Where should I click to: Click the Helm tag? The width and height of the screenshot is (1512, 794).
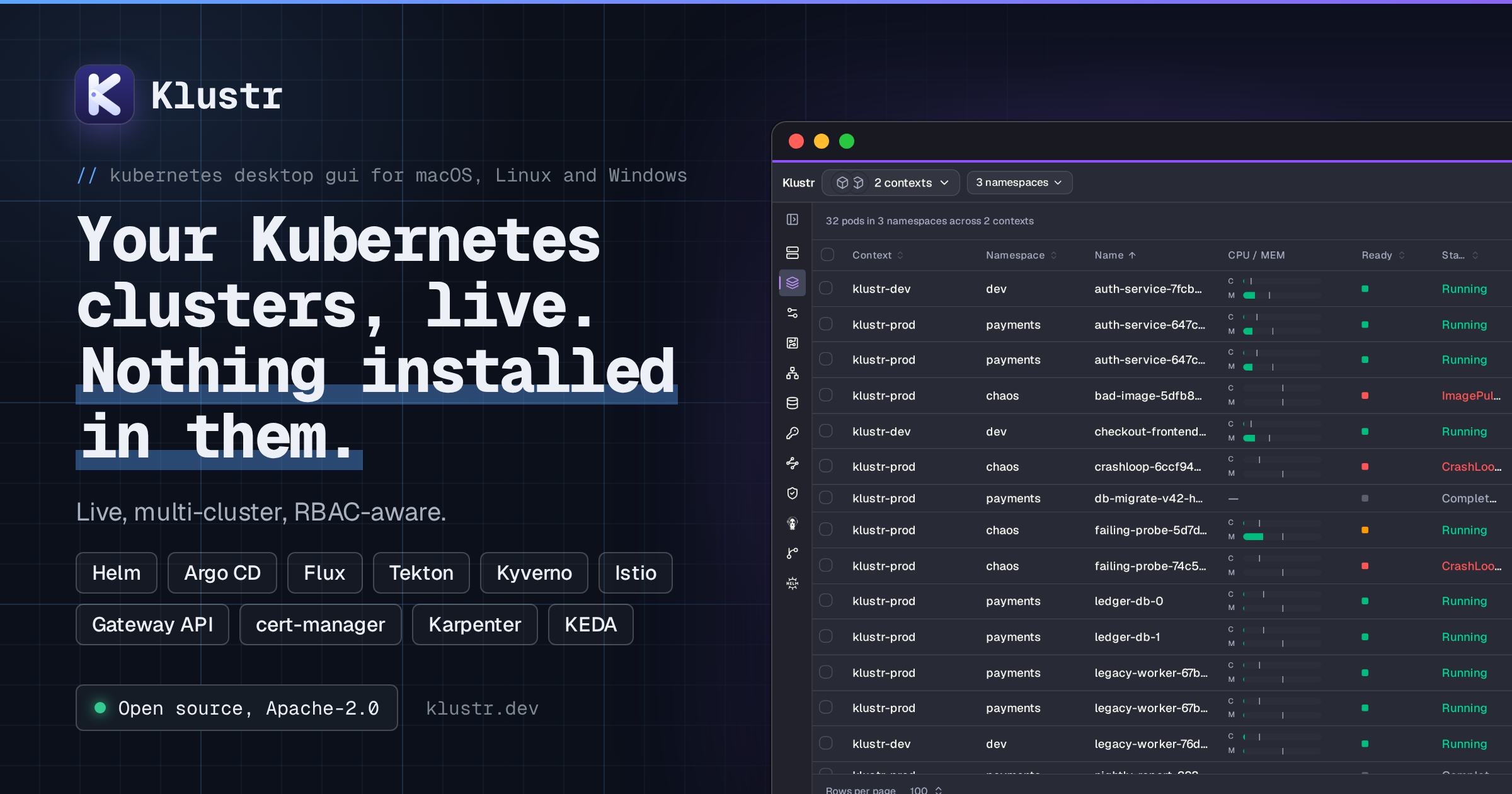(x=117, y=573)
